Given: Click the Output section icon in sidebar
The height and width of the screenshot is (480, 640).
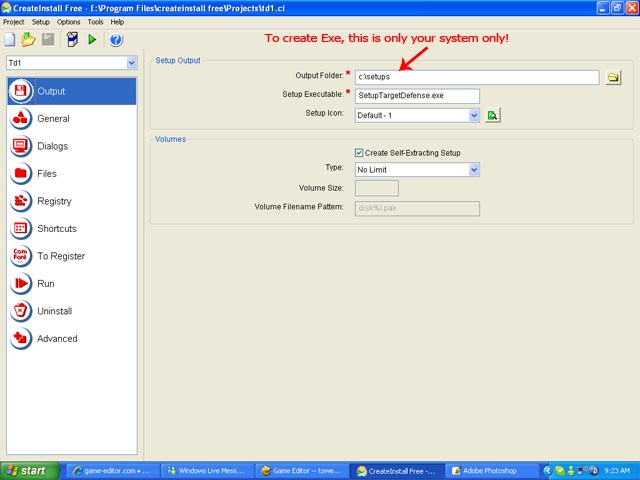Looking at the screenshot, I should click(20, 91).
